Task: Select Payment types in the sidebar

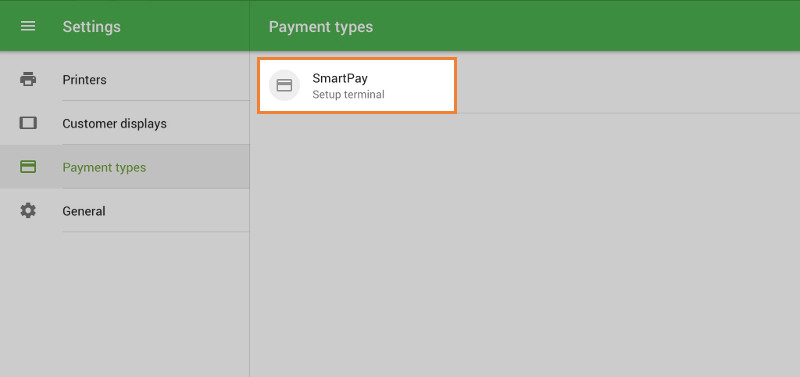Action: [x=124, y=167]
